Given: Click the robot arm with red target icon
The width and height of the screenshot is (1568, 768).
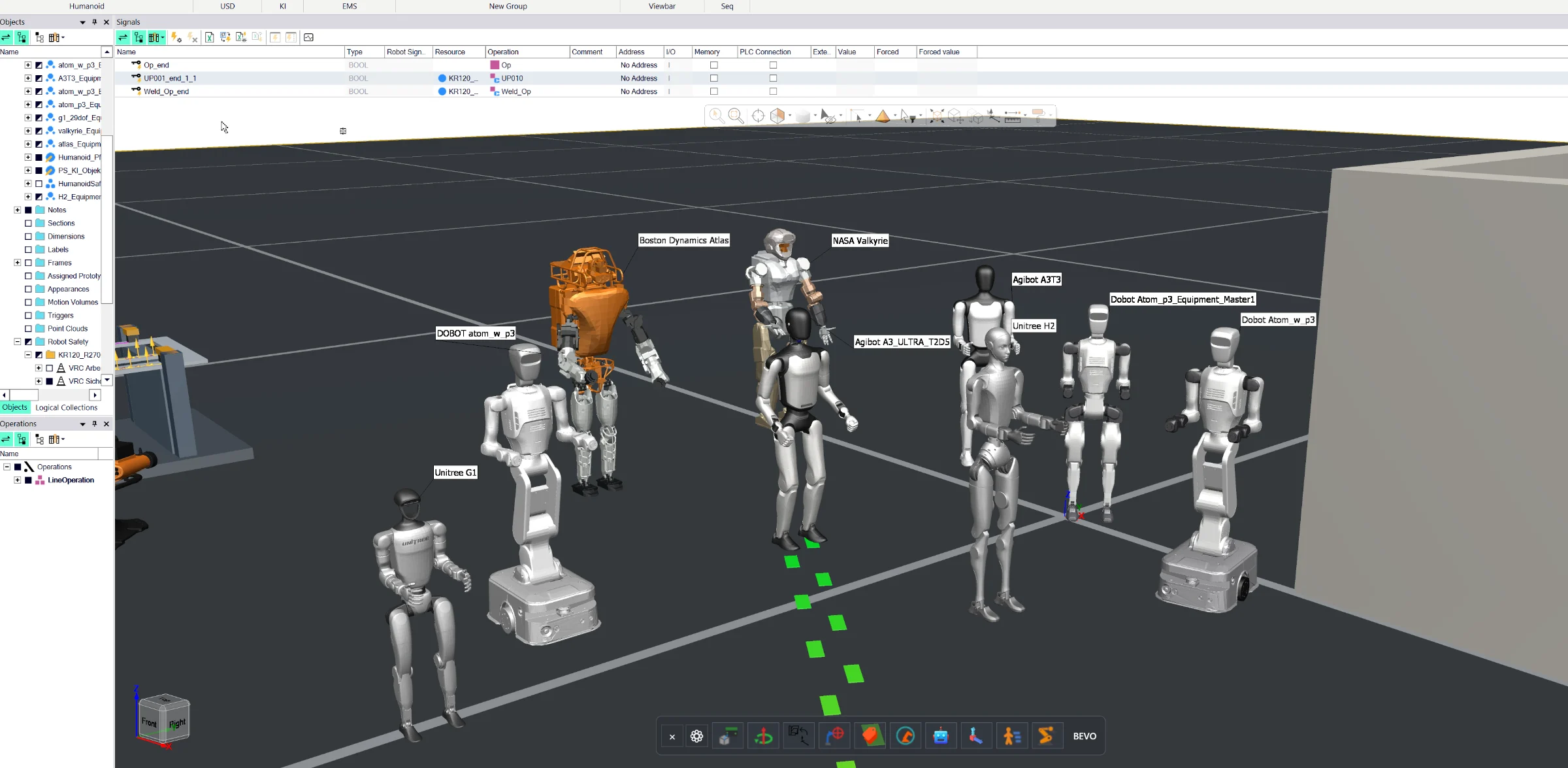Looking at the screenshot, I should tap(834, 736).
